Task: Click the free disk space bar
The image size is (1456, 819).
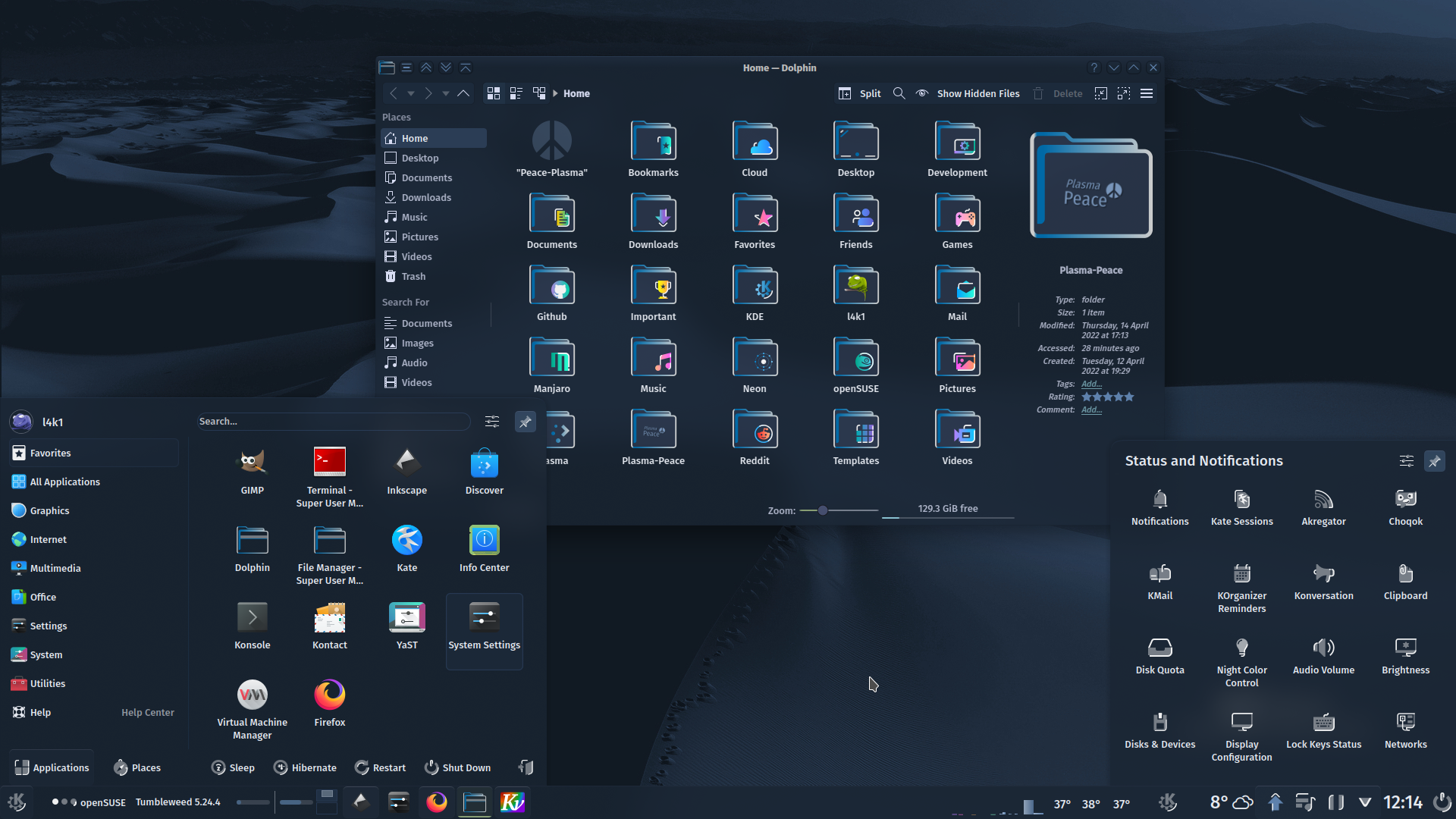Action: point(948,512)
